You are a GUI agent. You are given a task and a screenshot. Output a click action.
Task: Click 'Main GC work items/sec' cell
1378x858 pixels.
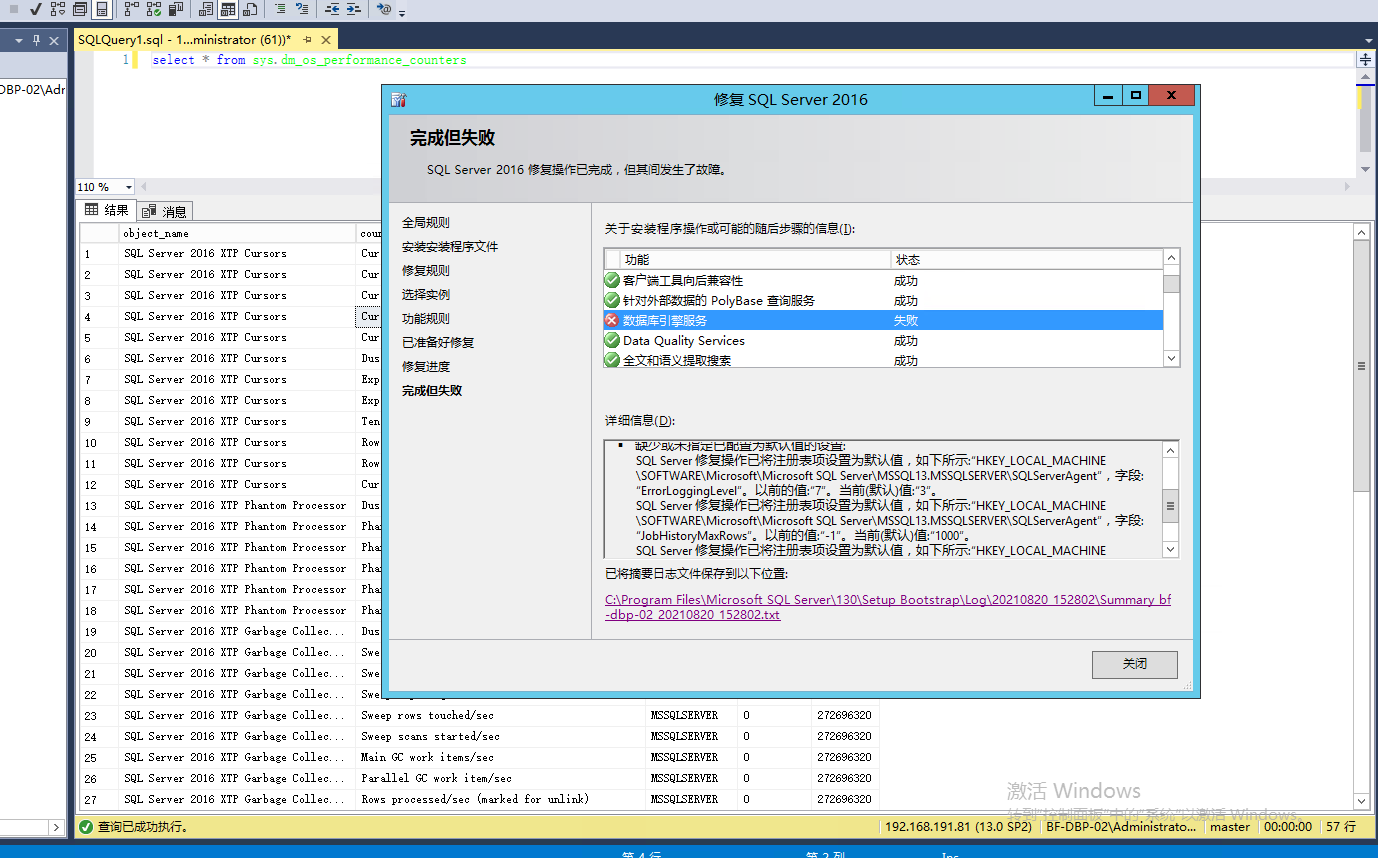coord(502,758)
